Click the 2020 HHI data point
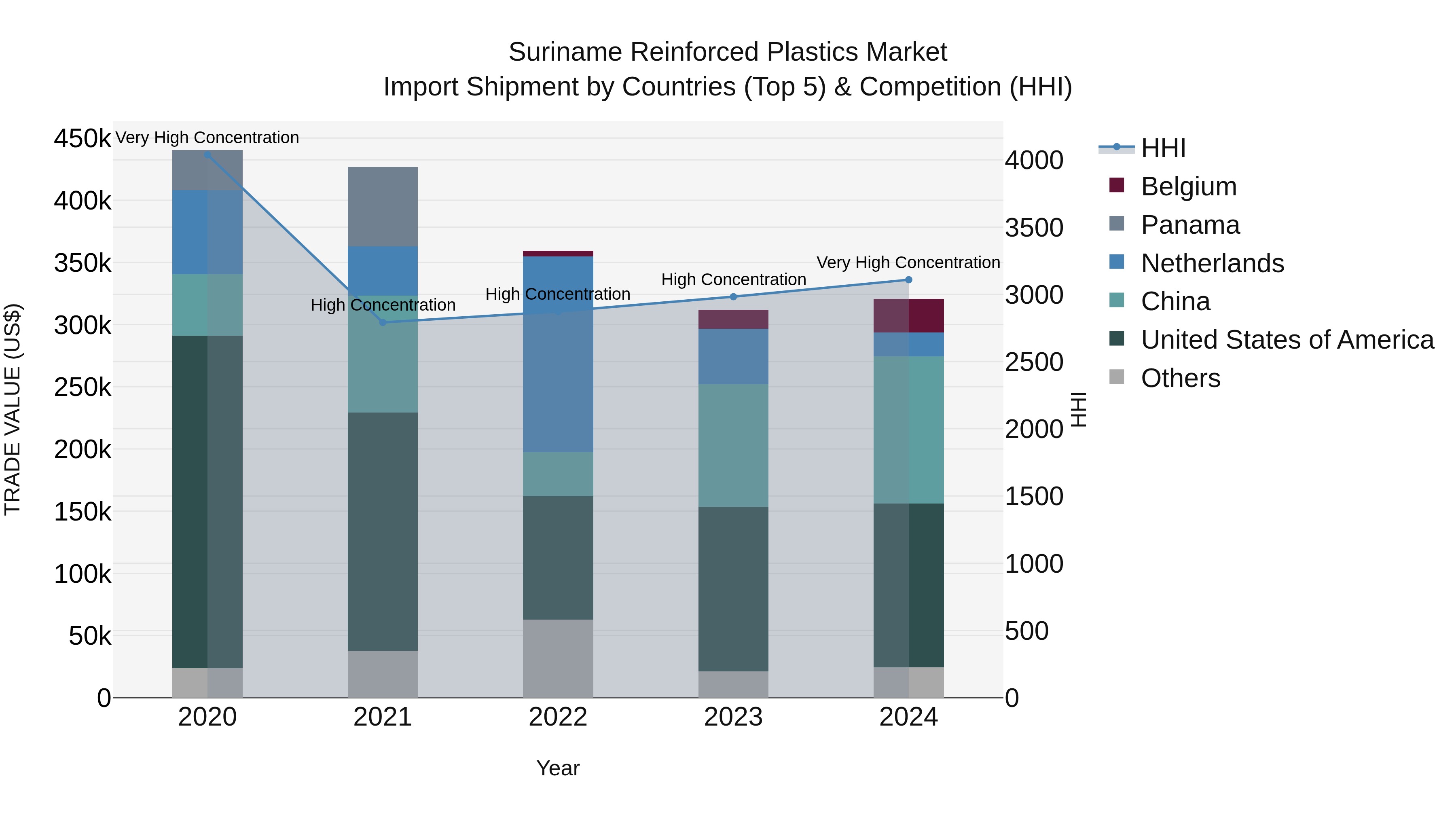The image size is (1456, 819). (x=207, y=154)
